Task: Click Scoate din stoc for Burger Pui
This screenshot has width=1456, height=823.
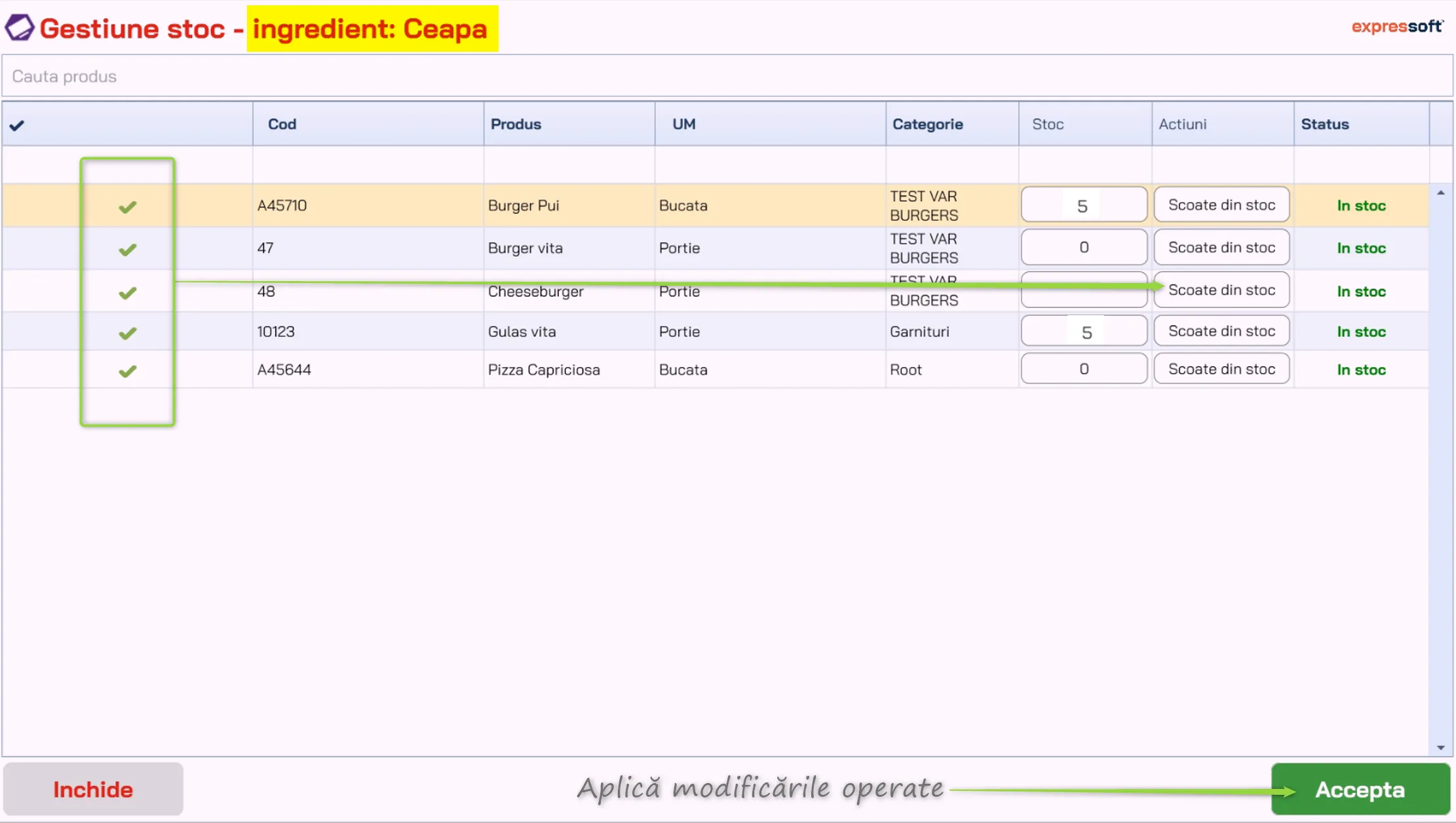Action: point(1221,205)
